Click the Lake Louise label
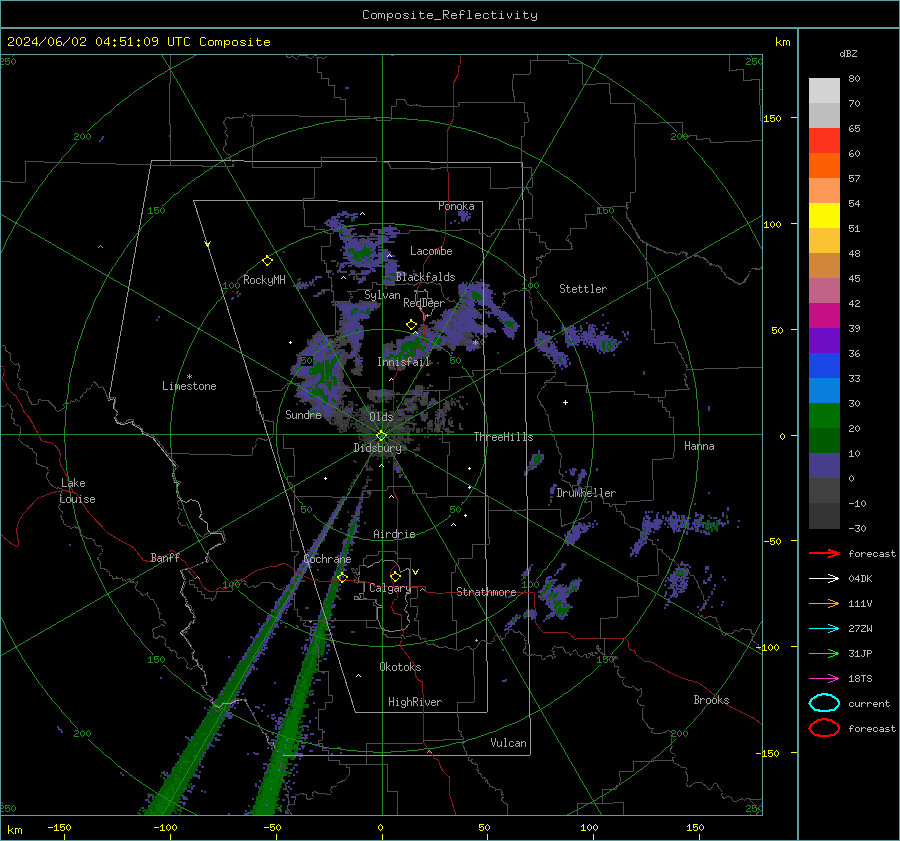This screenshot has height=841, width=900. tap(77, 491)
